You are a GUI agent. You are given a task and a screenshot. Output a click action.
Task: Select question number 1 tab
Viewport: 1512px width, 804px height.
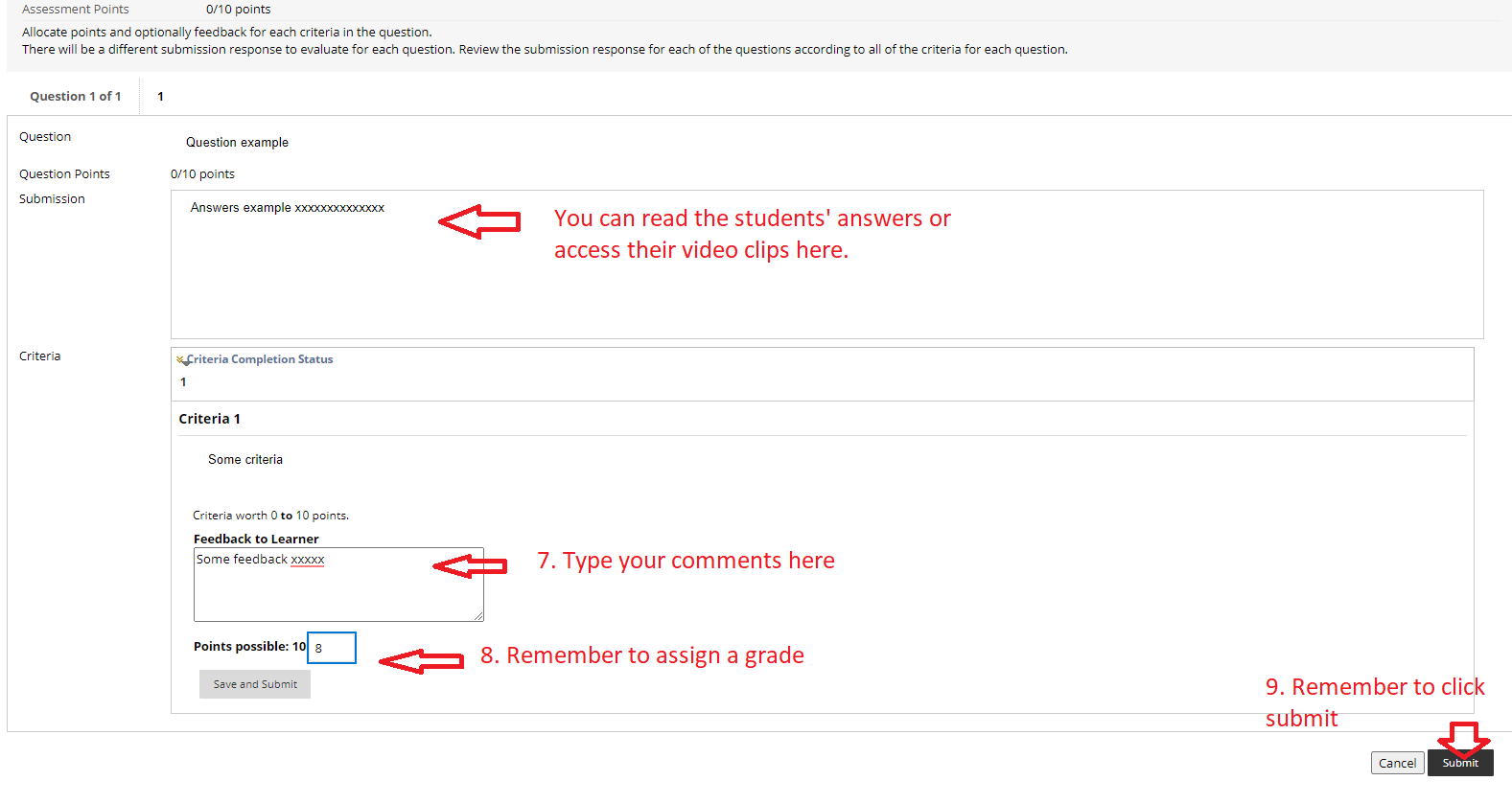[160, 97]
